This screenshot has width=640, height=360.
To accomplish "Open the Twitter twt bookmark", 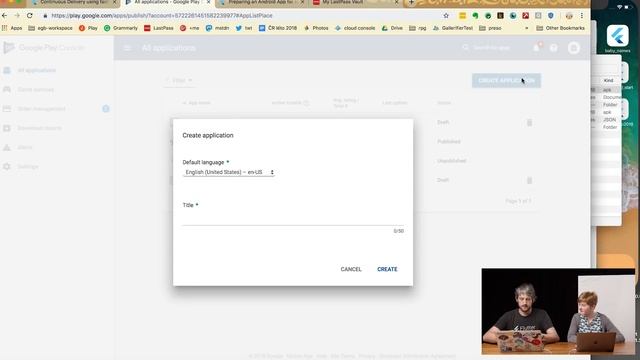I will coord(244,28).
